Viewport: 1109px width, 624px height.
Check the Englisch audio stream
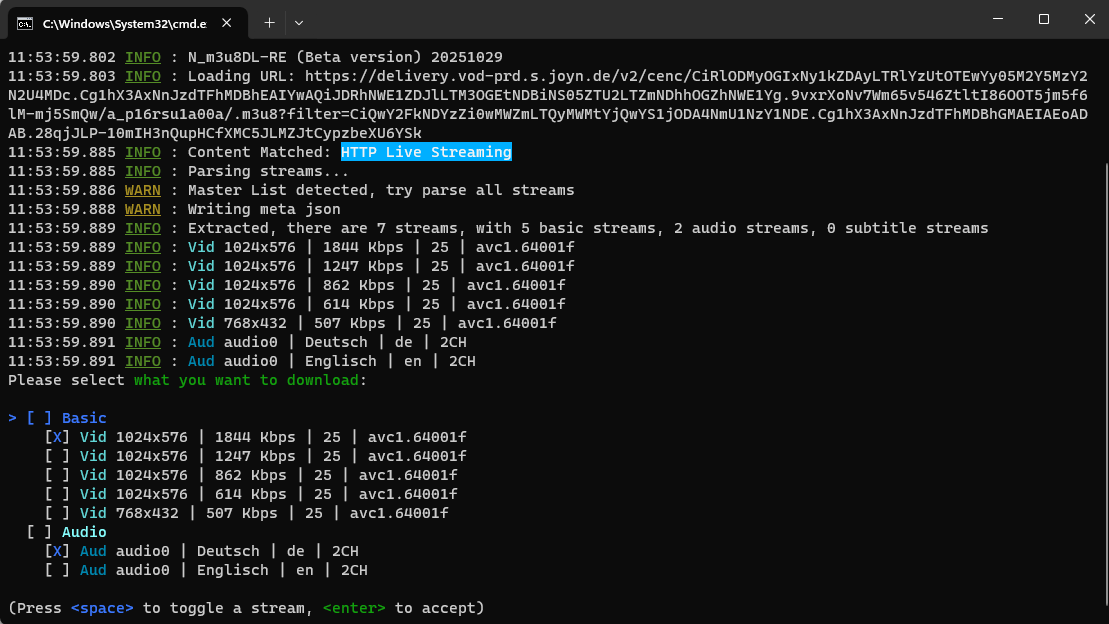(x=57, y=570)
